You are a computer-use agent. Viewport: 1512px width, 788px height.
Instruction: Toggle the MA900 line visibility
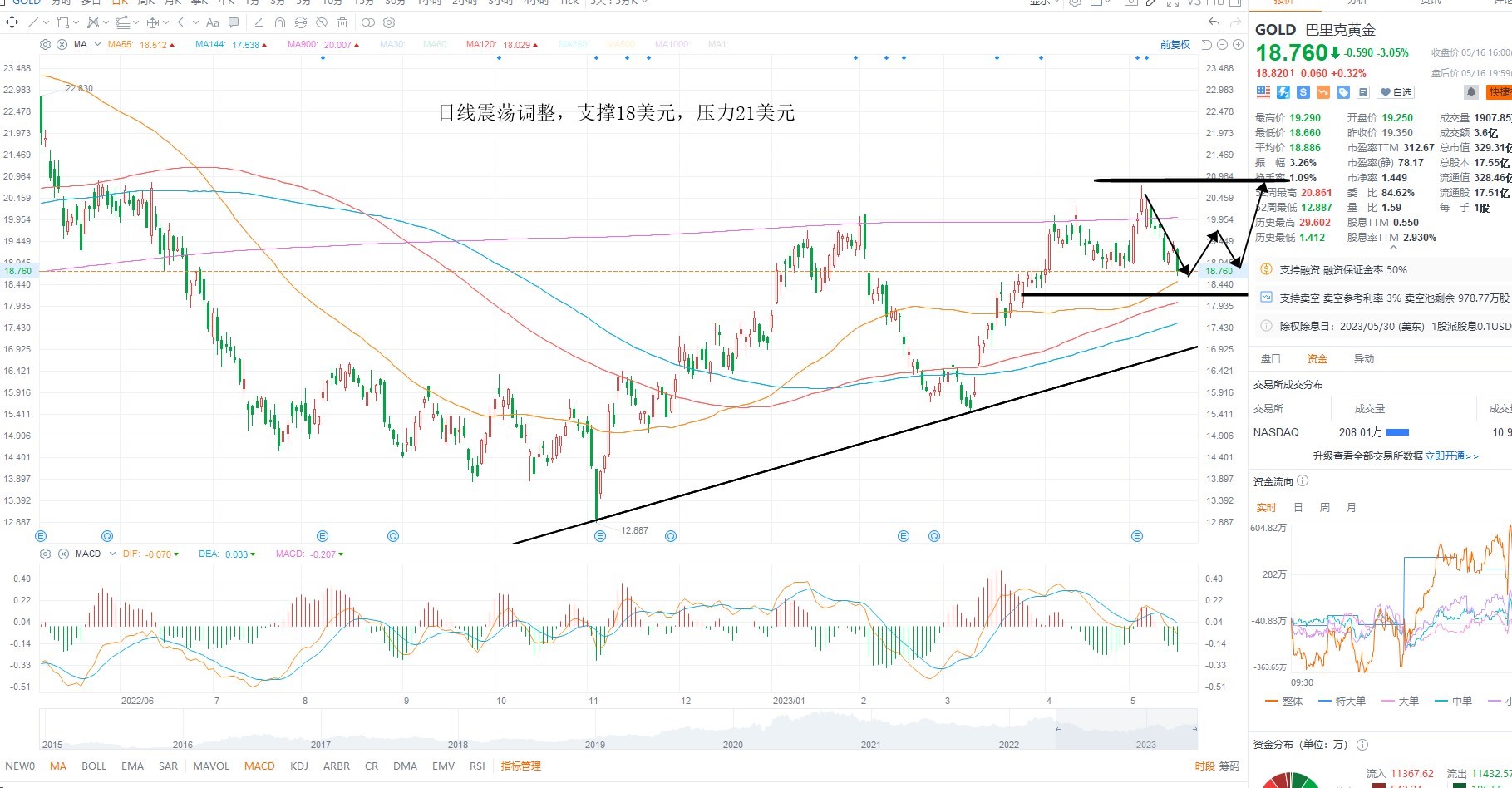click(x=323, y=45)
